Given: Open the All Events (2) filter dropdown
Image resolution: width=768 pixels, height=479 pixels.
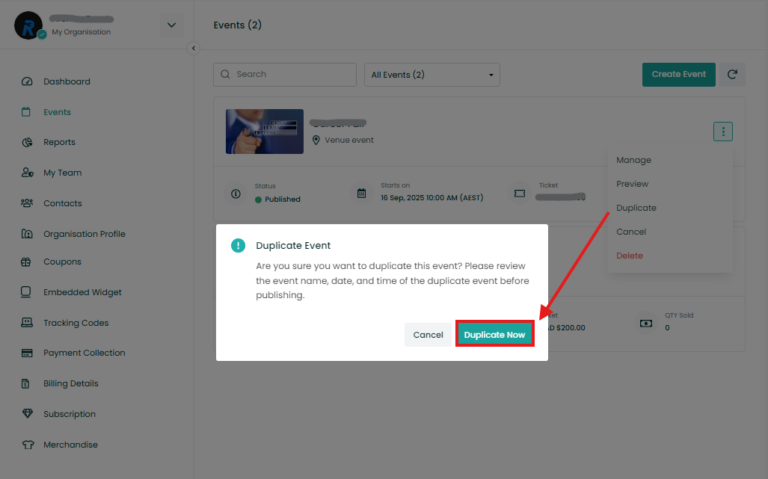Looking at the screenshot, I should (432, 75).
